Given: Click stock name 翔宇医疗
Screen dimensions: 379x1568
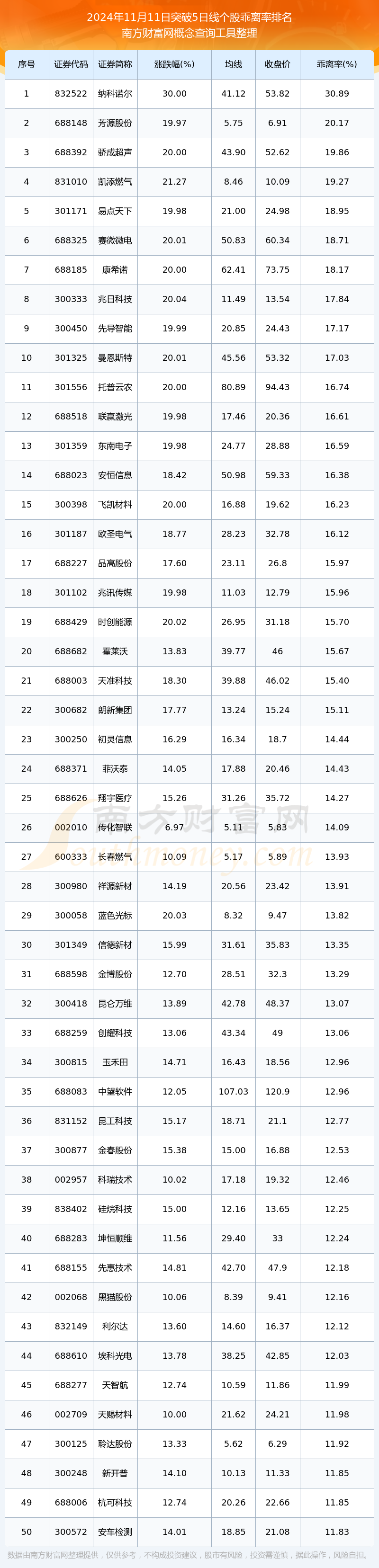Looking at the screenshot, I should 115,798.
